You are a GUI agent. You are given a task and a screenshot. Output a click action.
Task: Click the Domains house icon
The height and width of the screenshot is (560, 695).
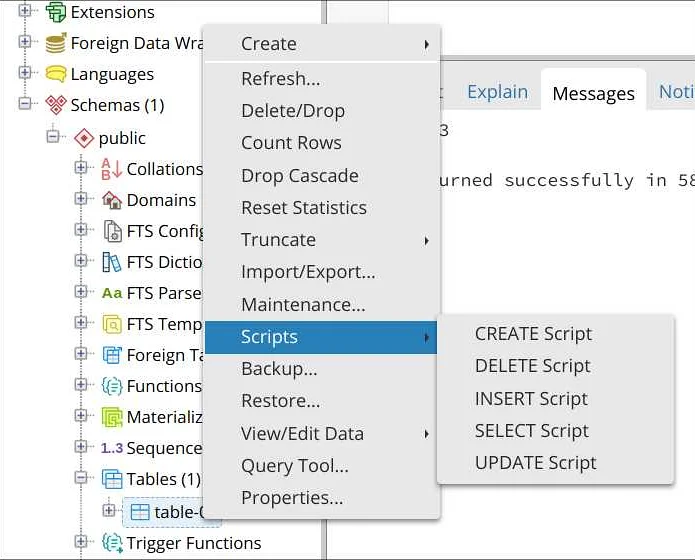tap(112, 200)
